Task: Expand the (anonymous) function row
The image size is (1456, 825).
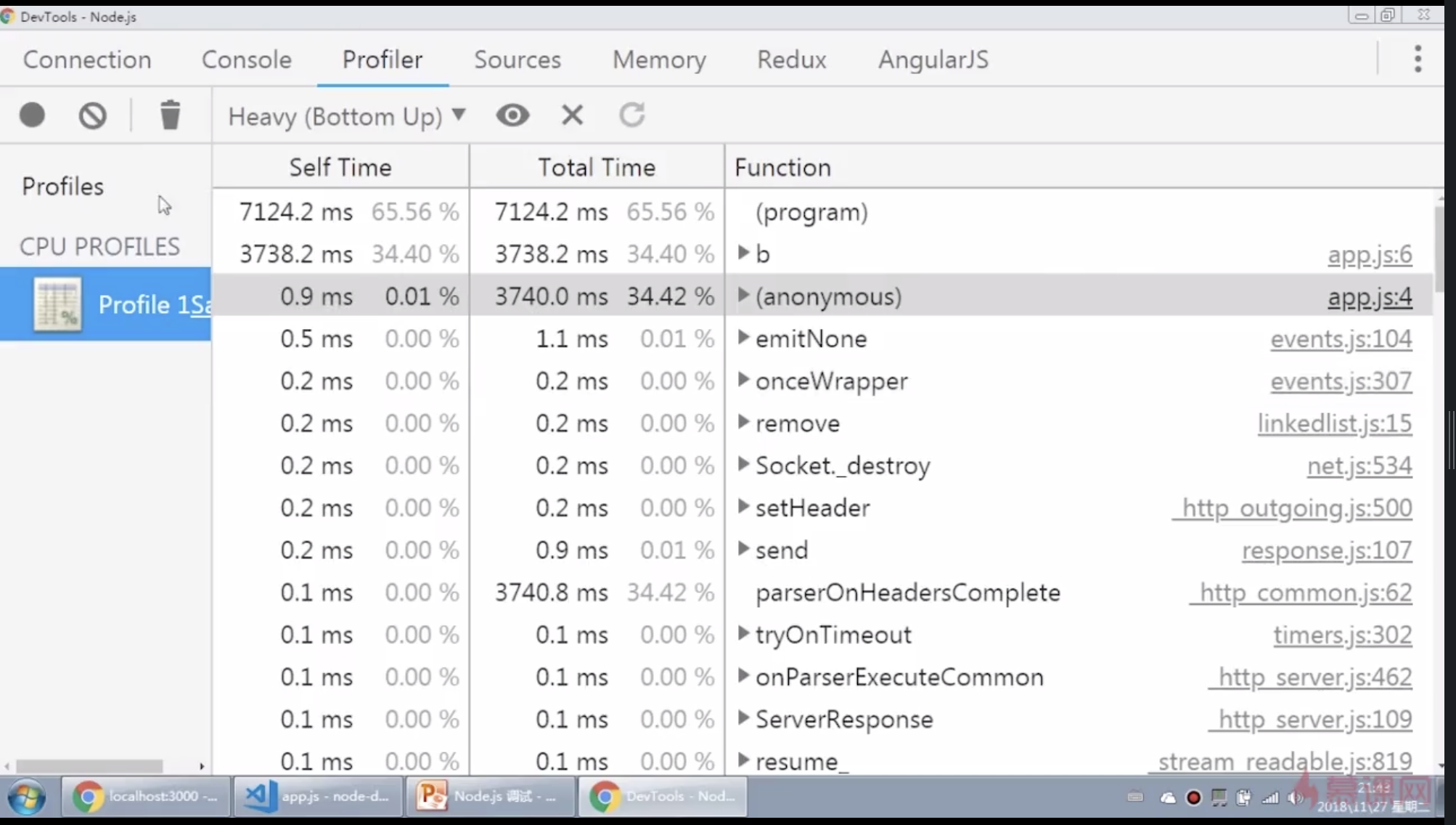Action: click(x=743, y=295)
